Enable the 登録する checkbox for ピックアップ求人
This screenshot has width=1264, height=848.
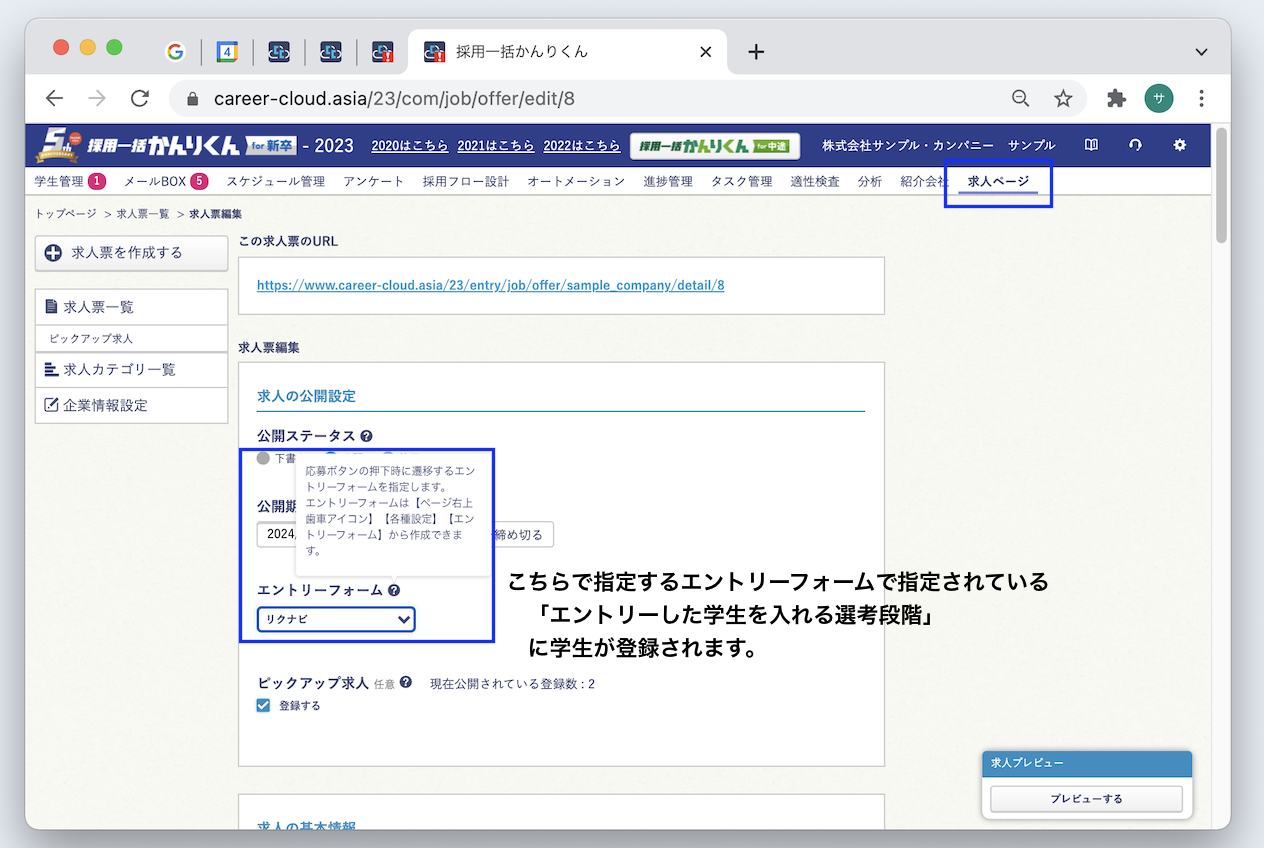point(263,705)
